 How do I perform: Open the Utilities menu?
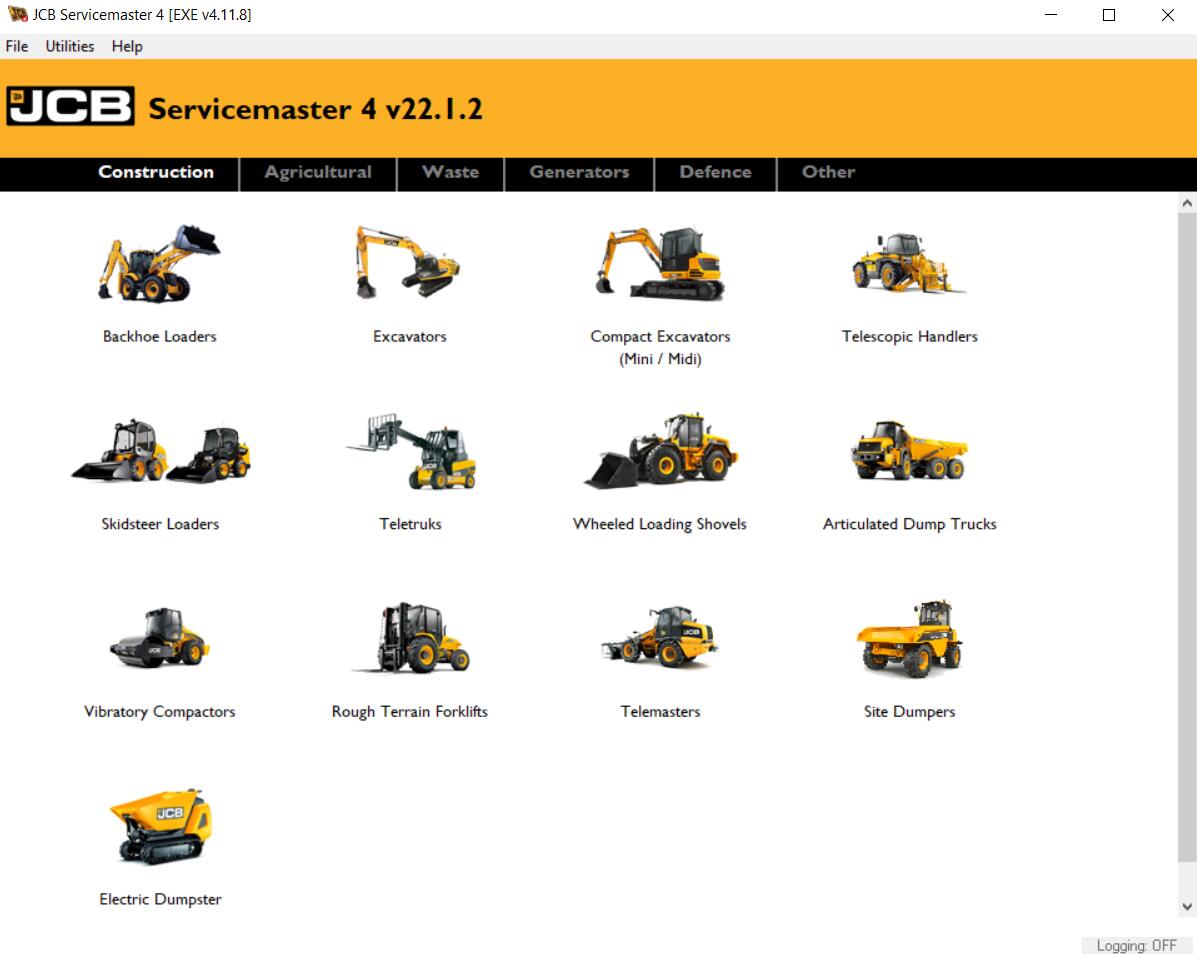coord(69,46)
